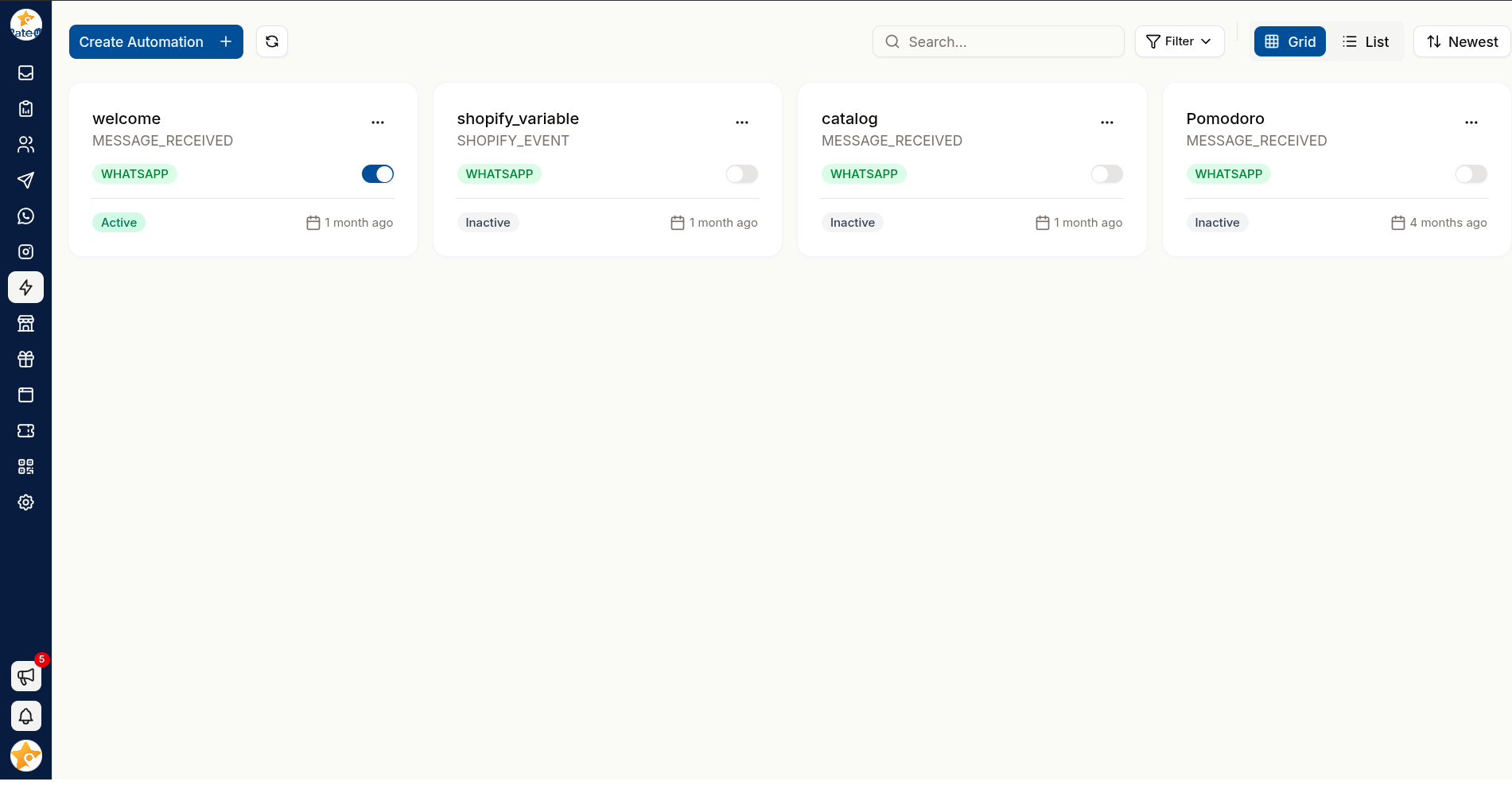1512x797 pixels.
Task: Open the Filter dropdown
Action: [1180, 41]
